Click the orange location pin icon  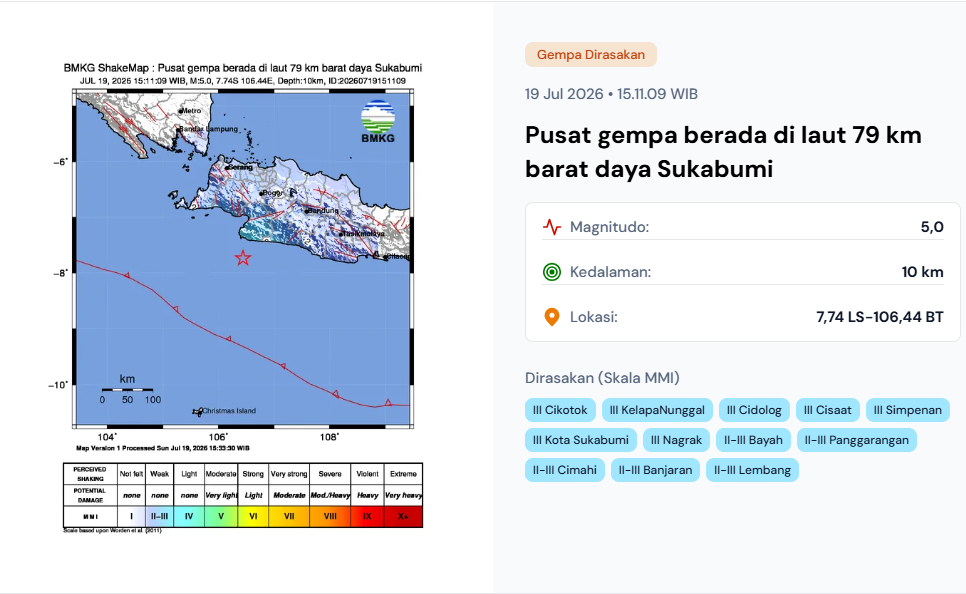click(x=552, y=317)
